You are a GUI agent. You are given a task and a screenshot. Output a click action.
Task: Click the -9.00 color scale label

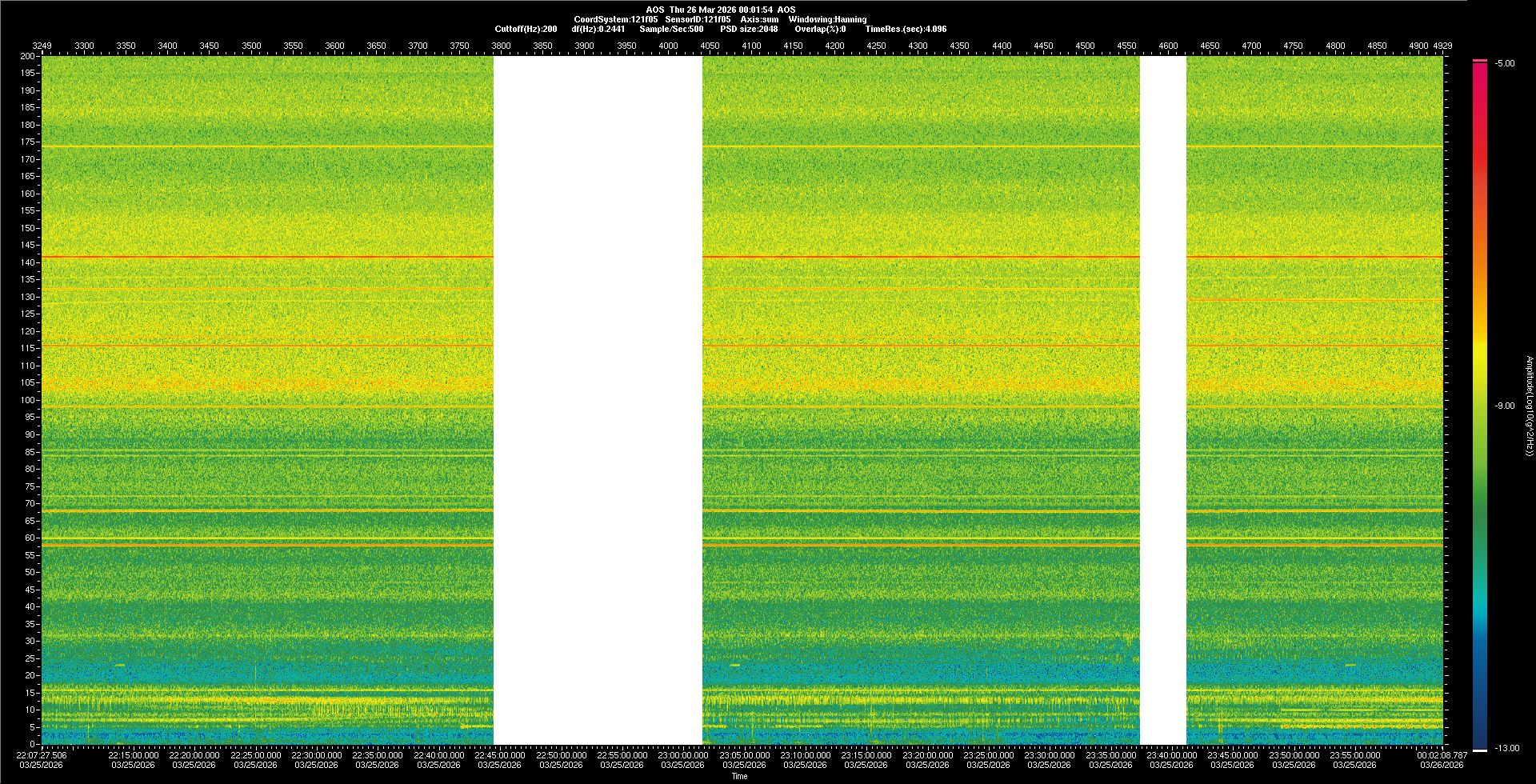coord(1504,406)
